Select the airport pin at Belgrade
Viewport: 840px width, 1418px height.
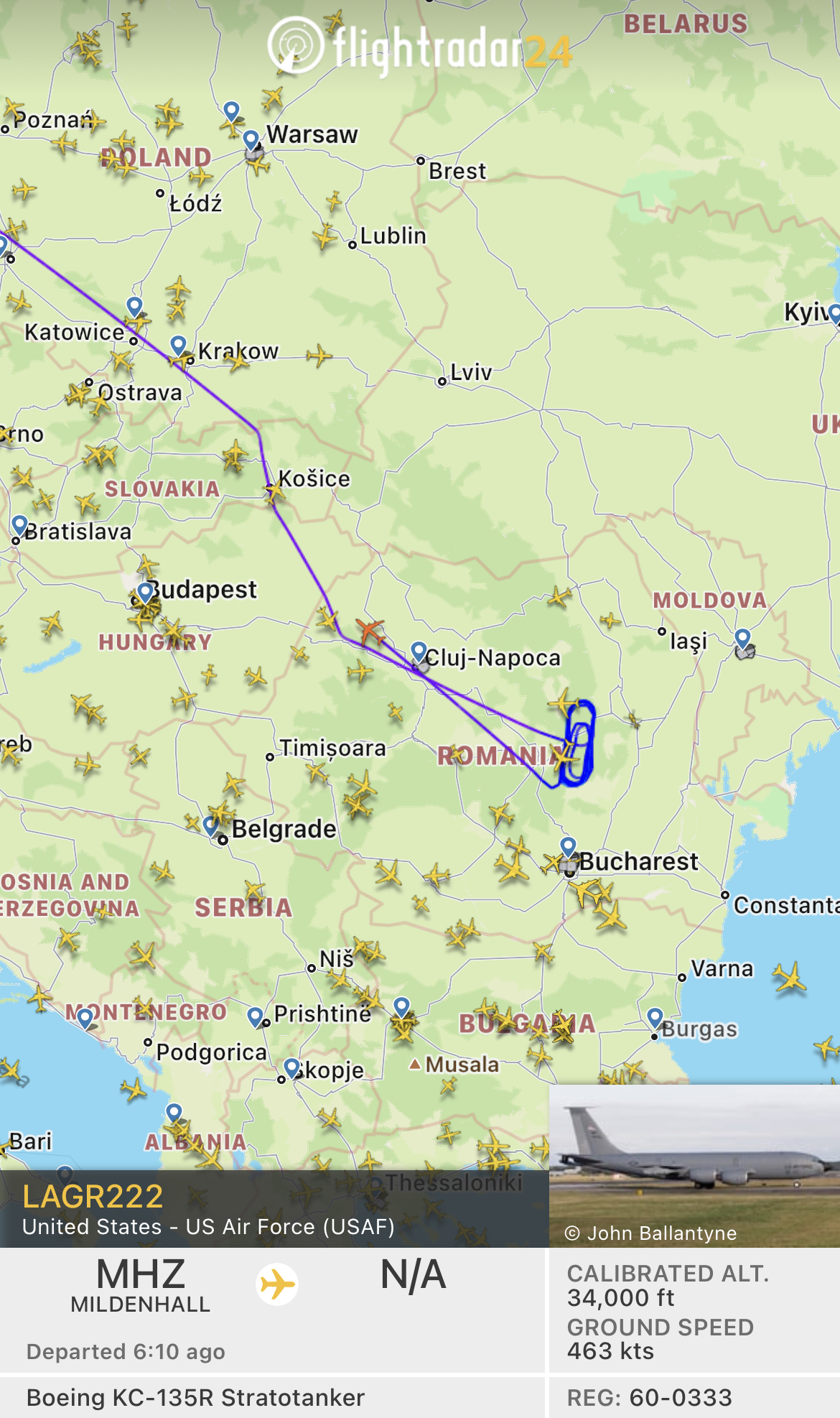[212, 826]
